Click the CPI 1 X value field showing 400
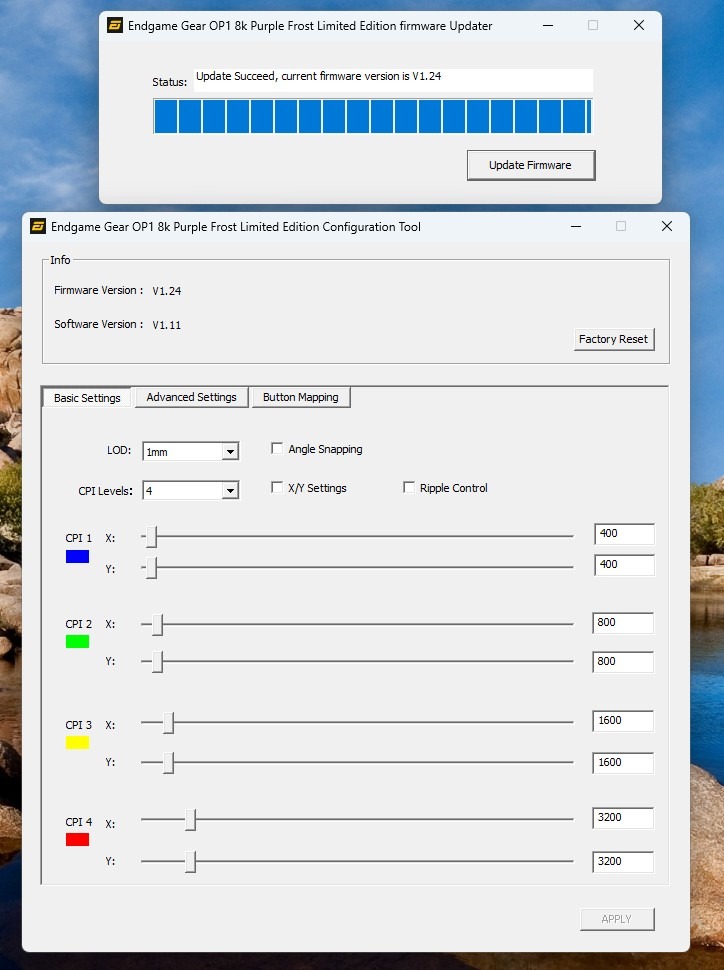Screen dimensions: 724x970 (x=624, y=534)
